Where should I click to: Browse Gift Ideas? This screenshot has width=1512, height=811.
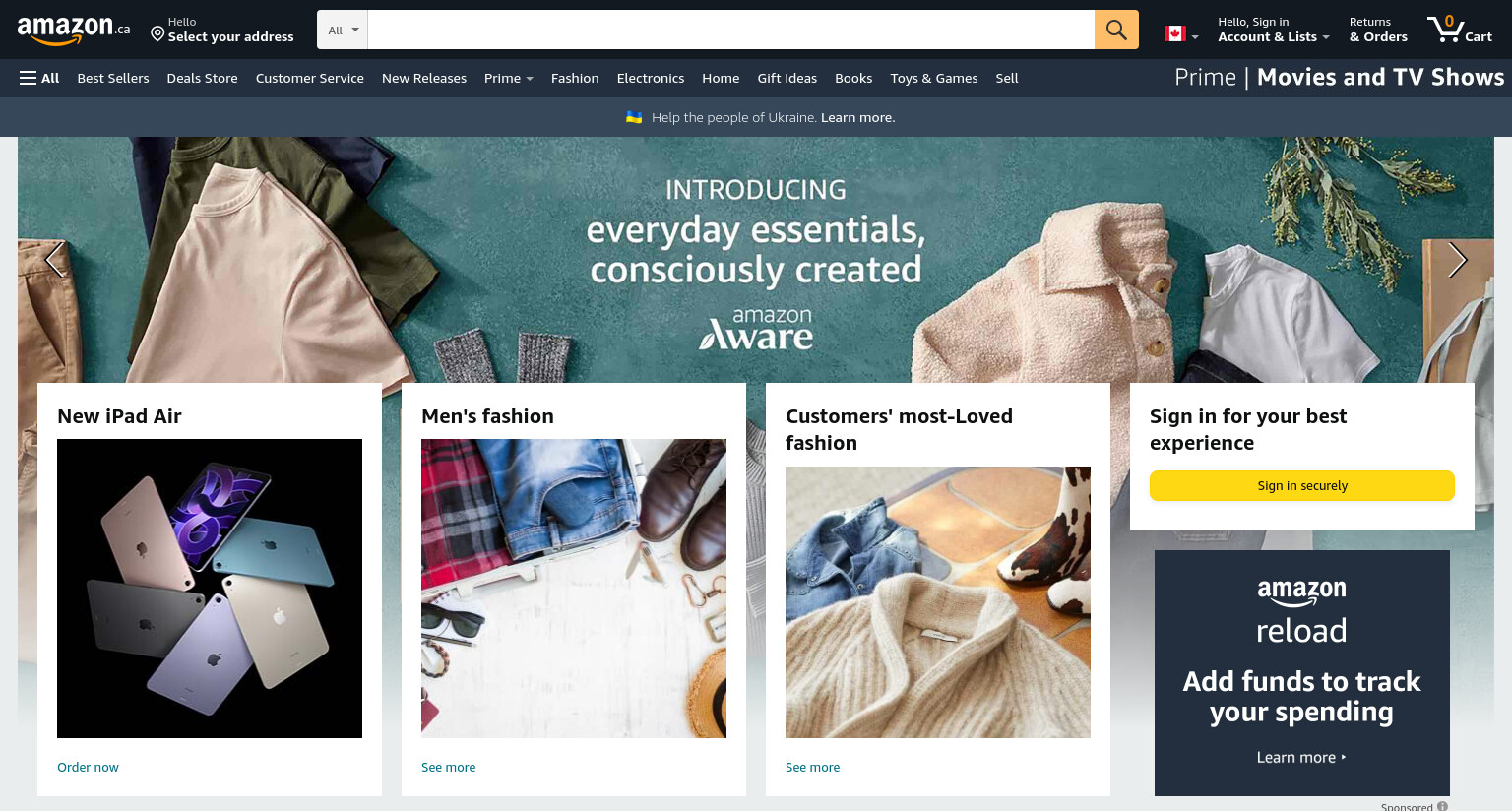pos(787,78)
